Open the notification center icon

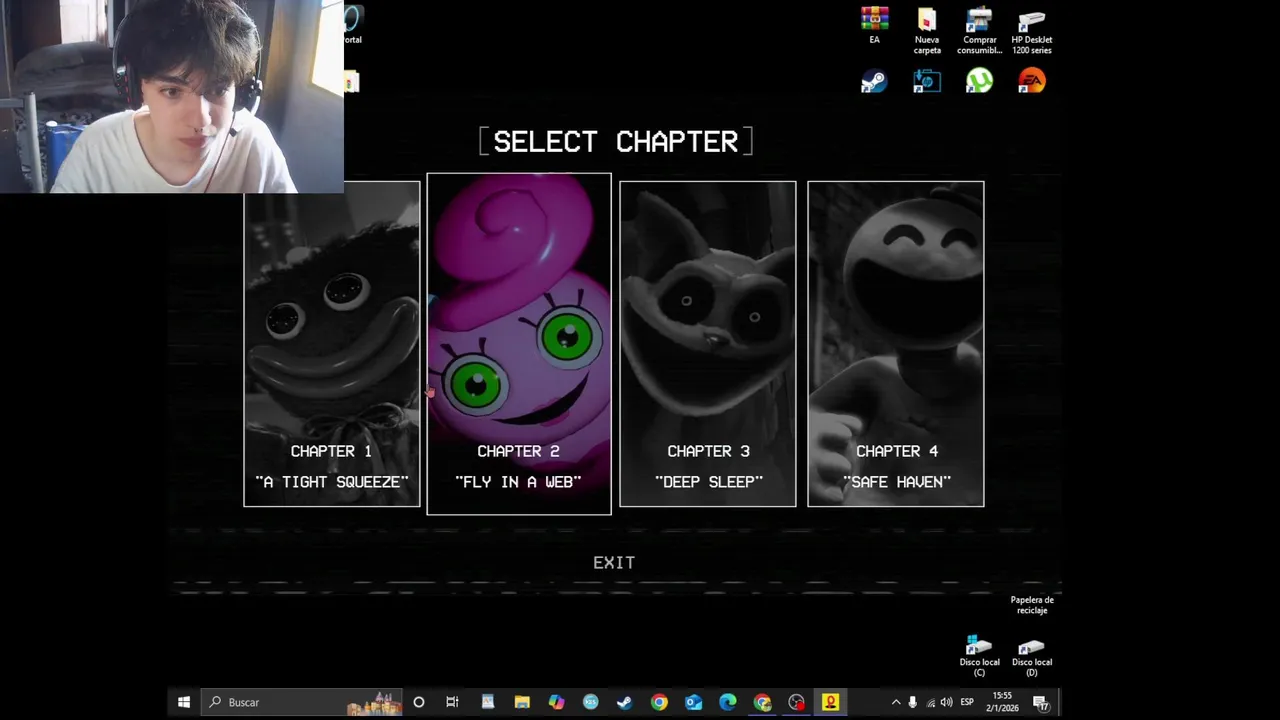(x=1040, y=702)
